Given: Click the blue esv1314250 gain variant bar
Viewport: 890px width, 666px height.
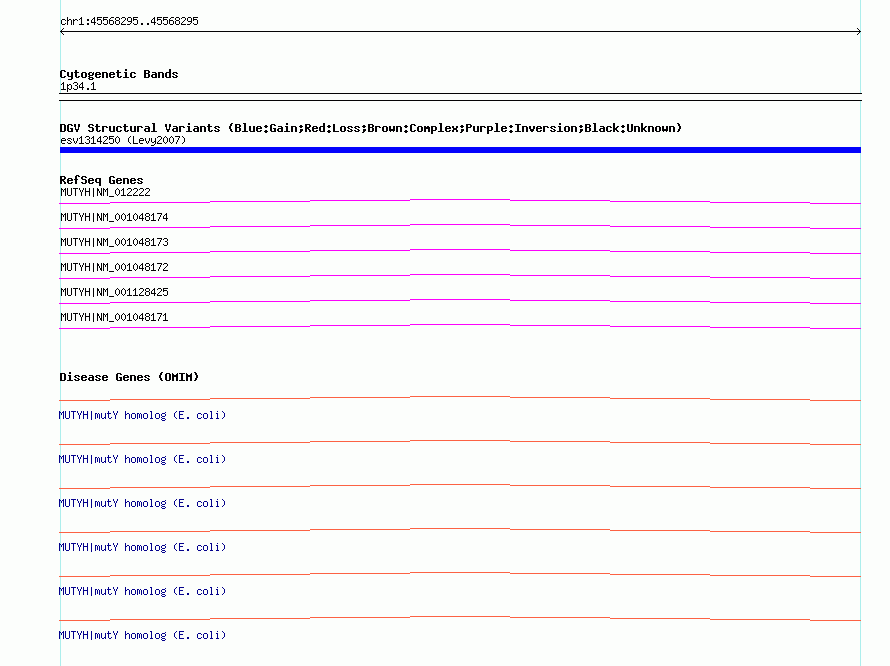Looking at the screenshot, I should (460, 150).
